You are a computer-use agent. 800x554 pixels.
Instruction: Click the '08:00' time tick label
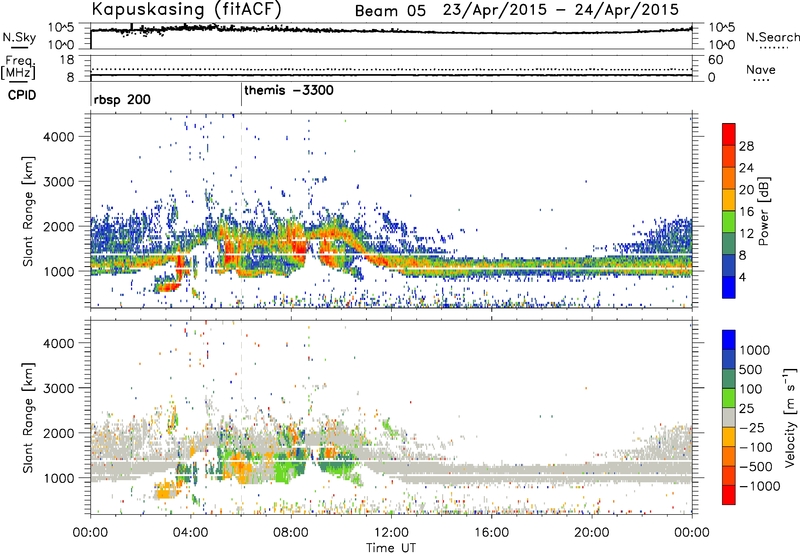[x=291, y=533]
